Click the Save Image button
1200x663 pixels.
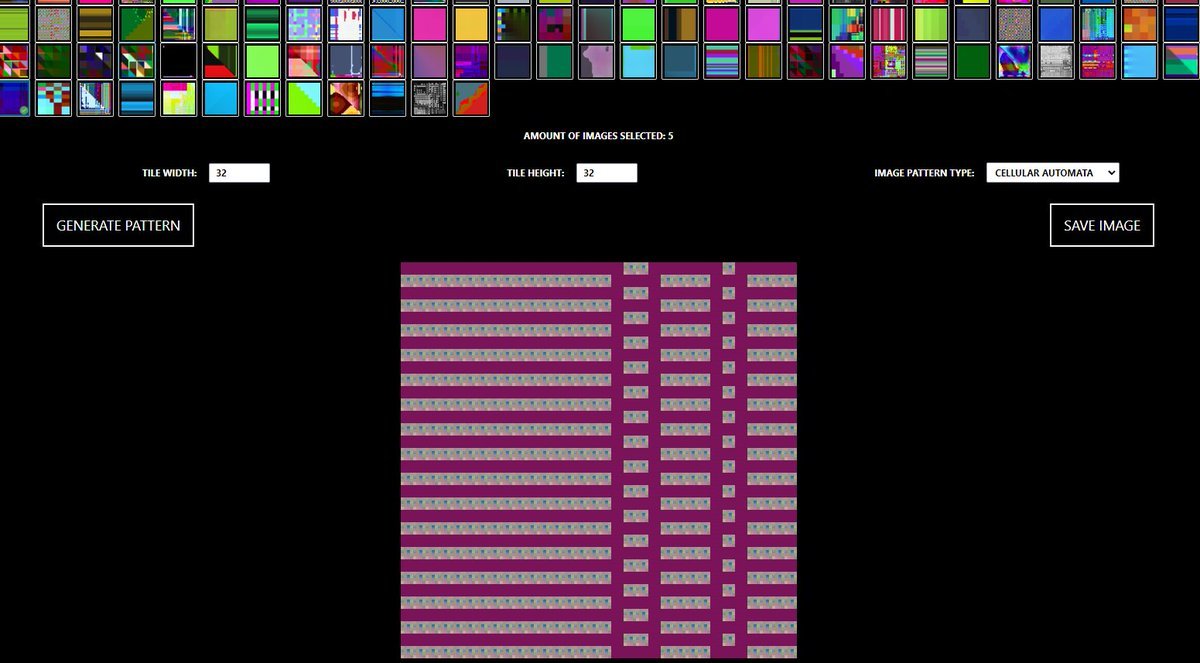pyautogui.click(x=1101, y=225)
